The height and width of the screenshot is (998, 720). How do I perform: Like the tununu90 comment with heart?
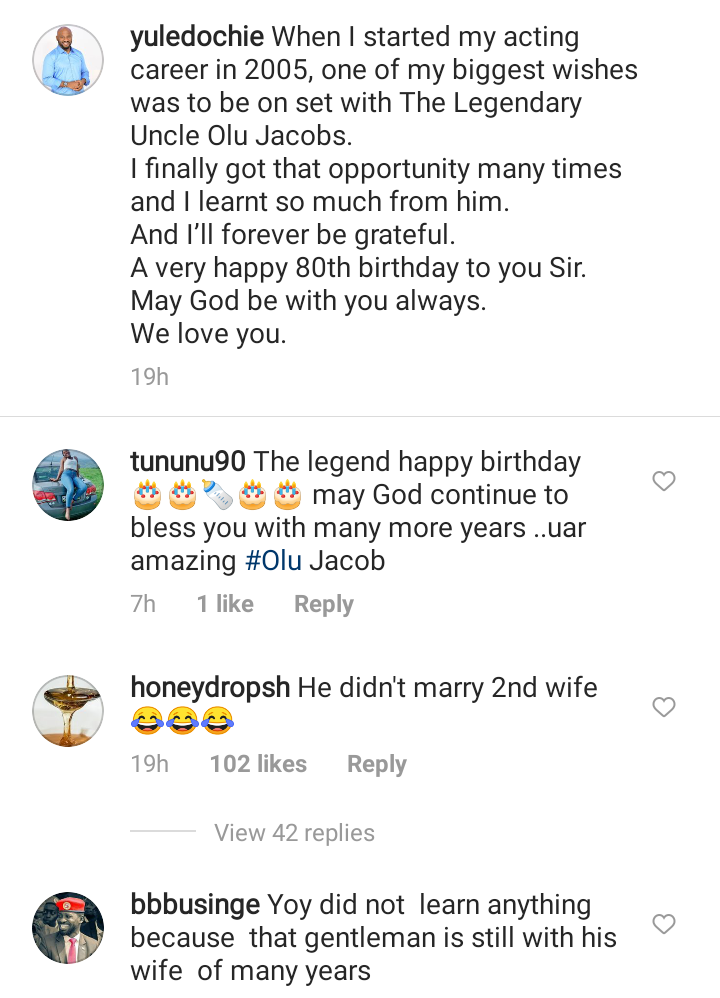pyautogui.click(x=664, y=482)
